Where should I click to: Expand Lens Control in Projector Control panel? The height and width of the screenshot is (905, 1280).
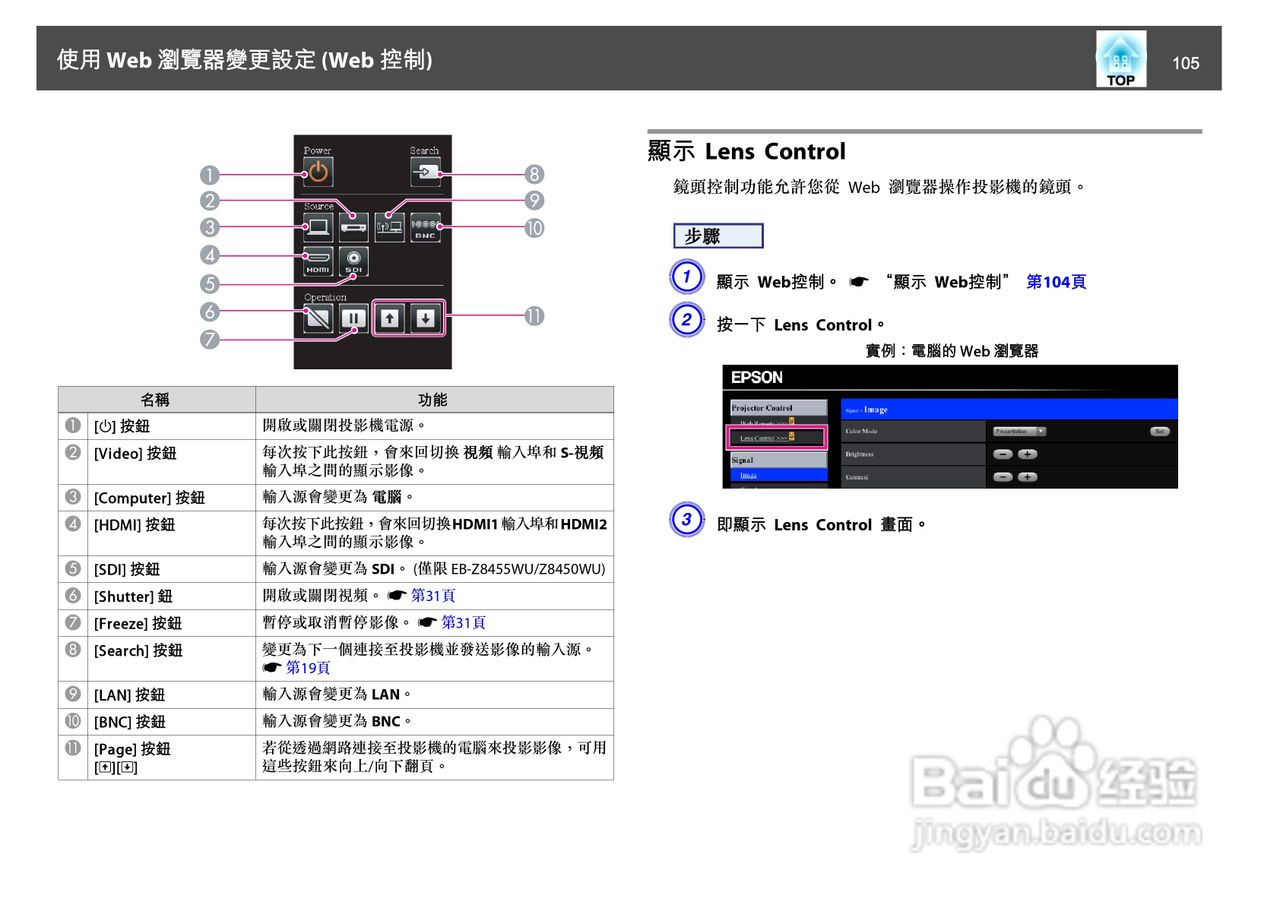[x=763, y=437]
